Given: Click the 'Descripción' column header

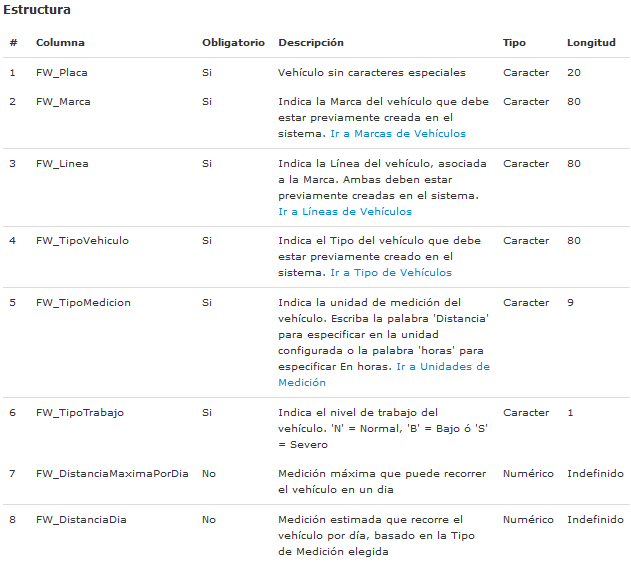Looking at the screenshot, I should 310,43.
